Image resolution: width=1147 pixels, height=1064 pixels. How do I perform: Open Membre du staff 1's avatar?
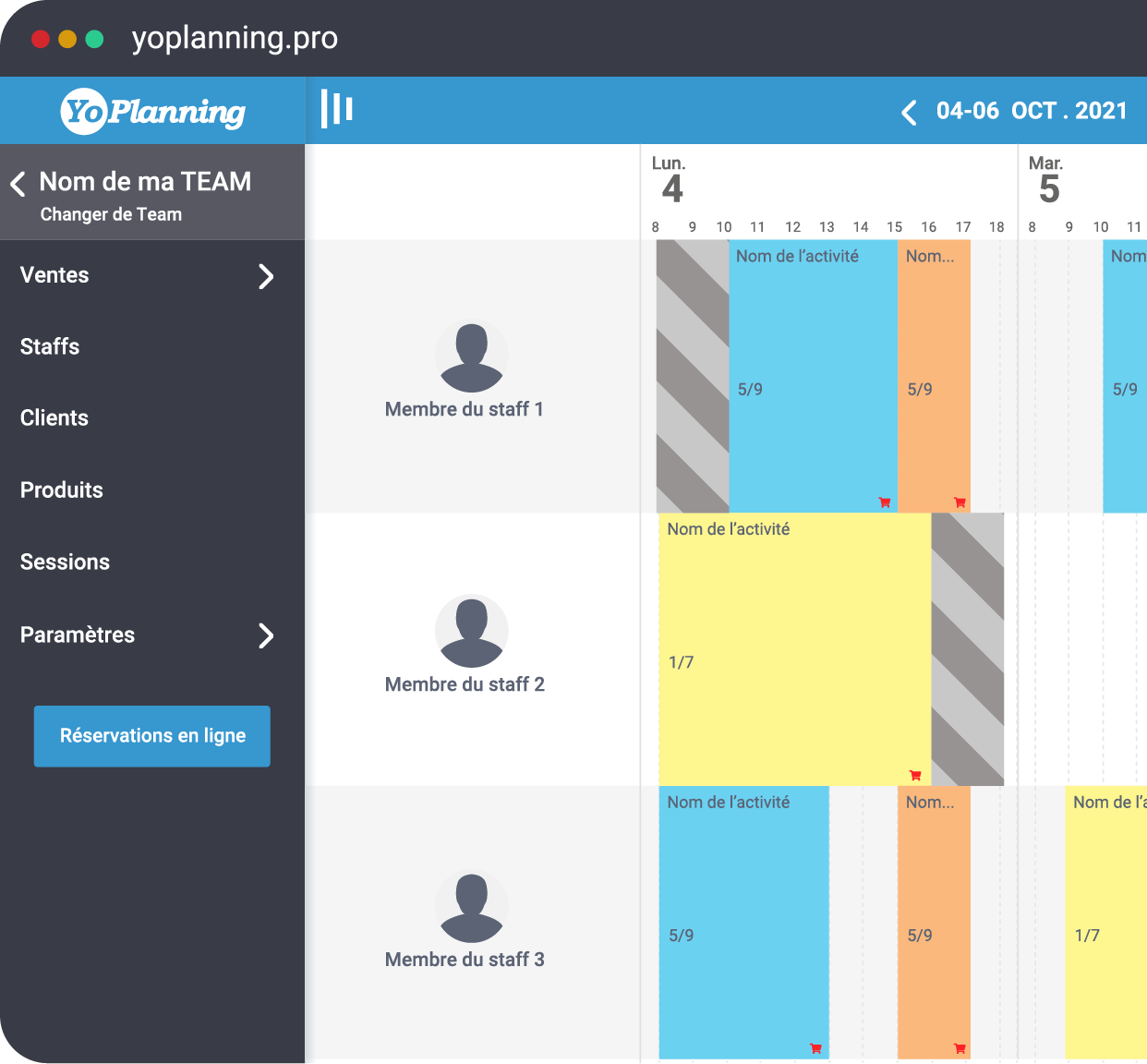point(471,356)
